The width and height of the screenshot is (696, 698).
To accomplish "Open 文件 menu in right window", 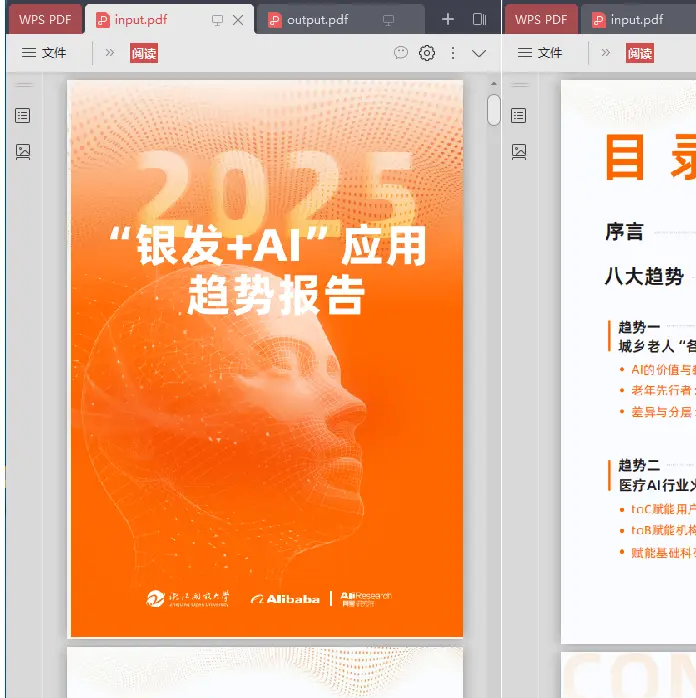I will [x=540, y=53].
